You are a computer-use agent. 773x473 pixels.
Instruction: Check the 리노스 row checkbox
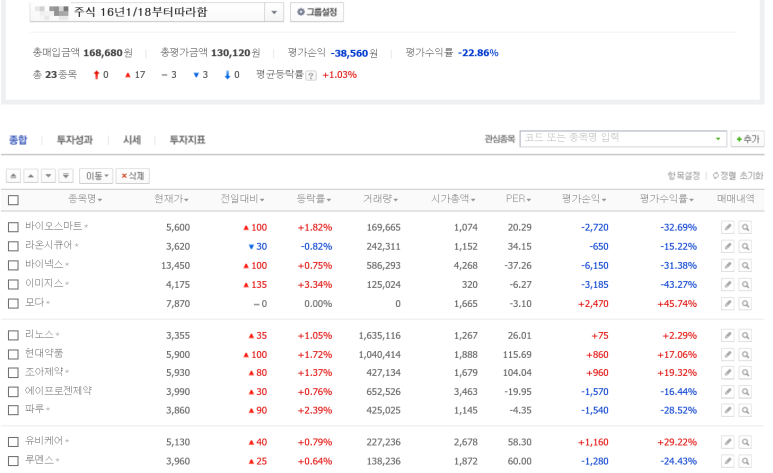pos(13,335)
